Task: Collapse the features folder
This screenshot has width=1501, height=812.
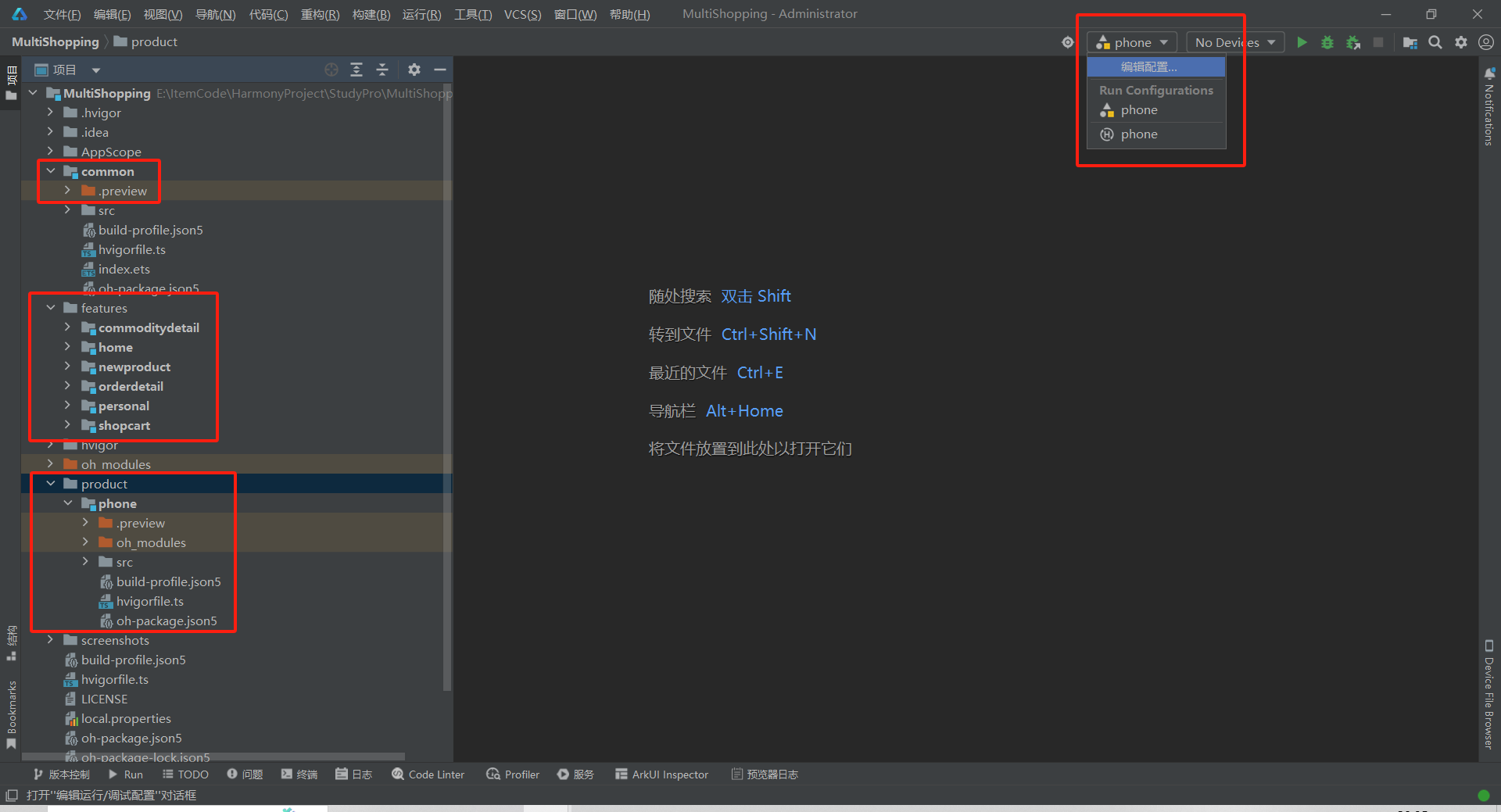Action: 51,308
